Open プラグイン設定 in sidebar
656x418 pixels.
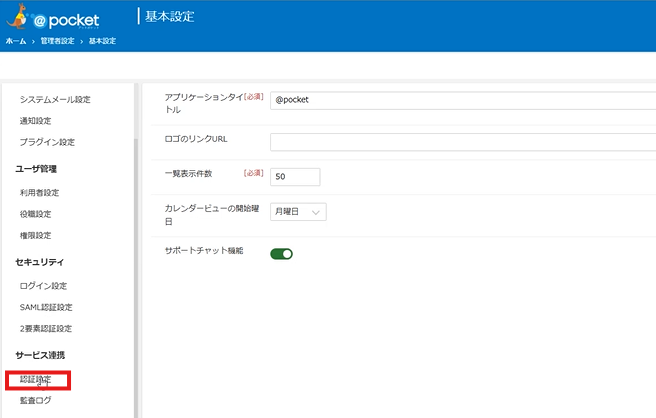(x=47, y=142)
